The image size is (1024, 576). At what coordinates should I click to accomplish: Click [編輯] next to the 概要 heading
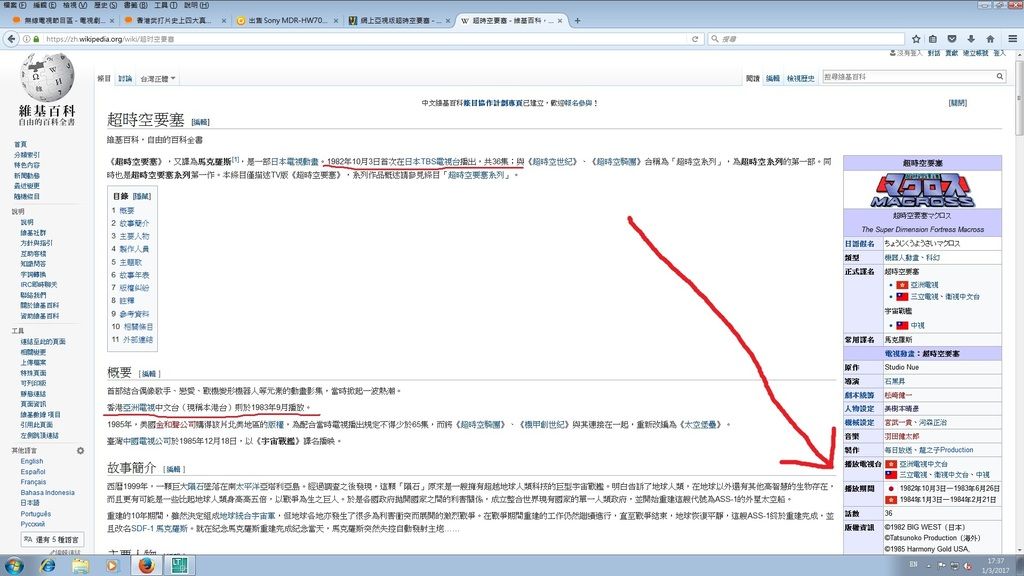click(149, 374)
